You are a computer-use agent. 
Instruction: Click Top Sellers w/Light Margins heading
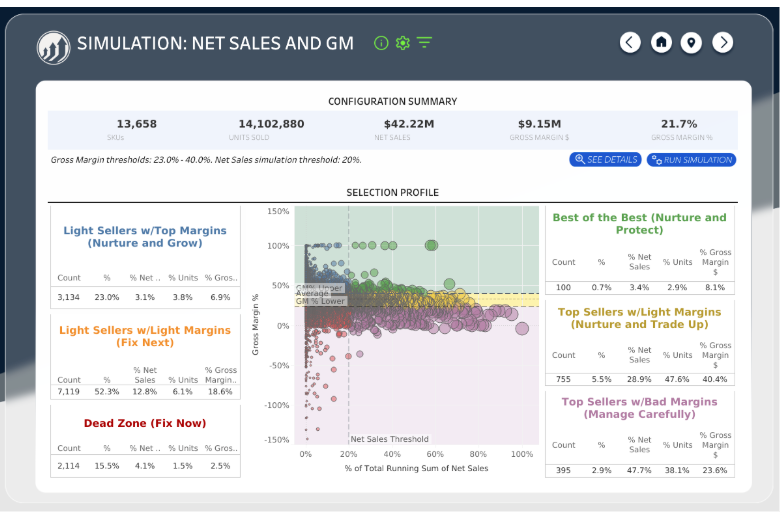coord(639,318)
